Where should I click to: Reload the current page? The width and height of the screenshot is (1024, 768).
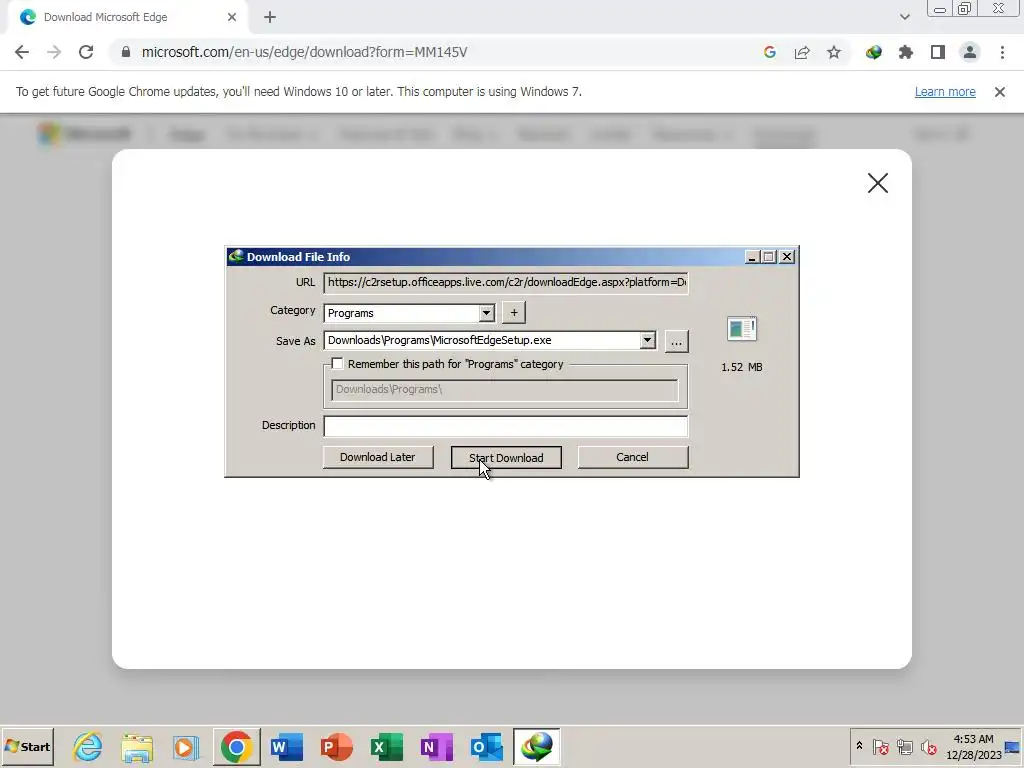(86, 52)
